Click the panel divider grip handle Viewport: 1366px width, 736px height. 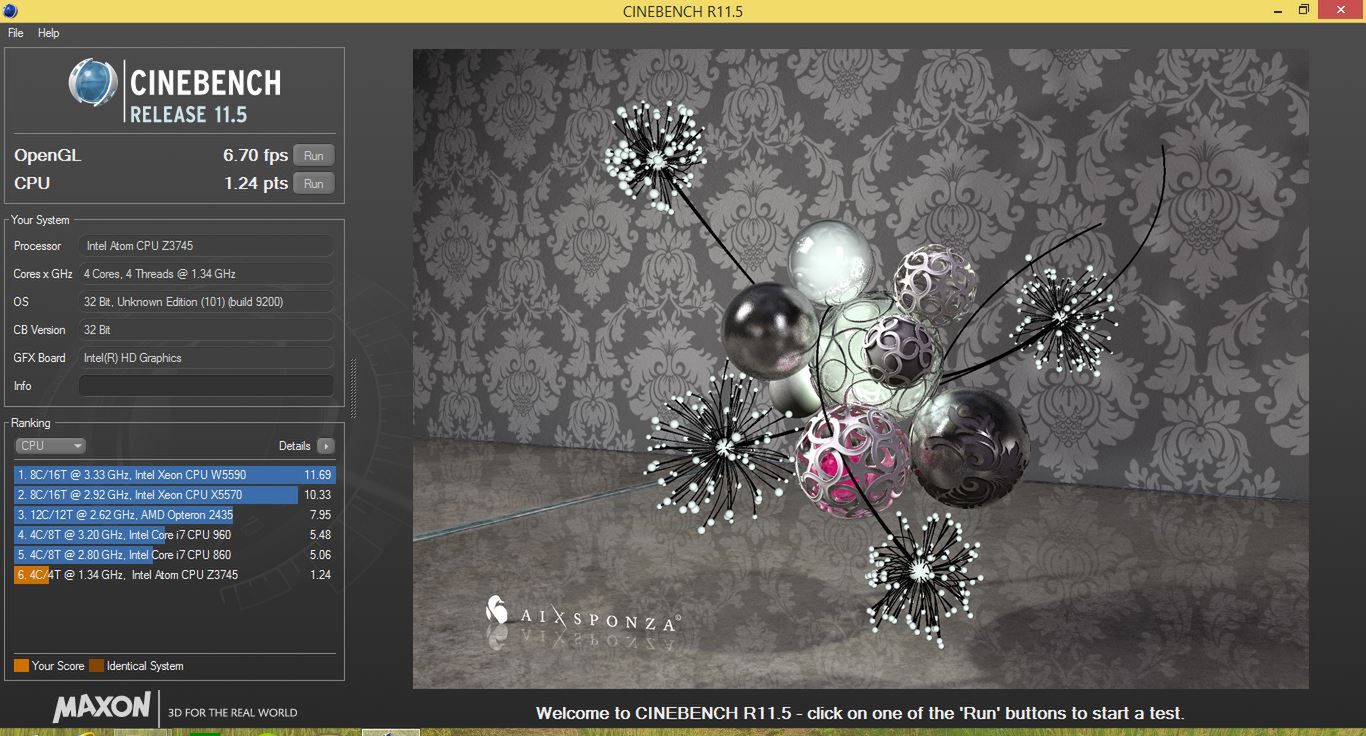[x=353, y=388]
